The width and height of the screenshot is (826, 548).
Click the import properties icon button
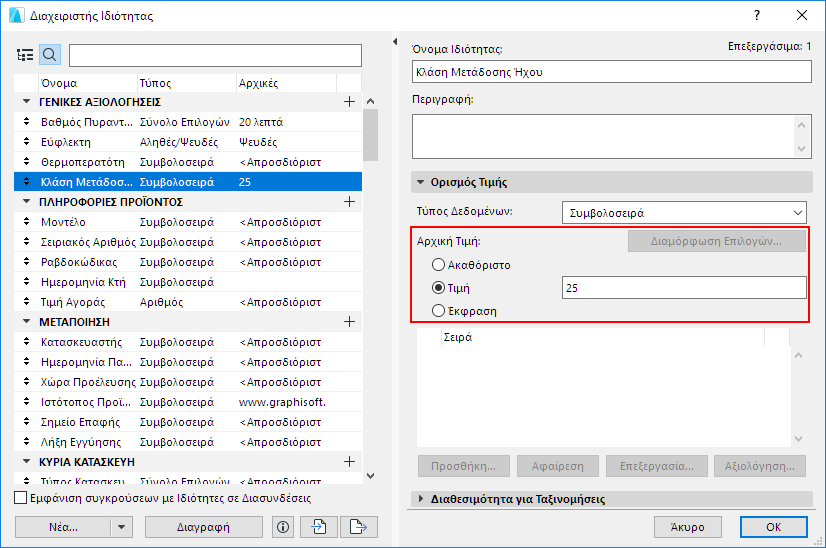point(319,527)
